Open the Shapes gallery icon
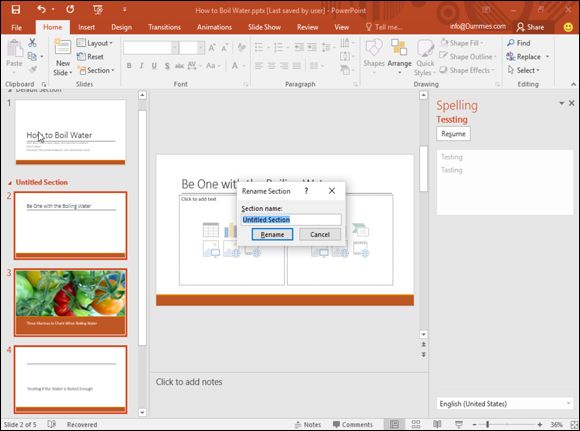Viewport: 580px width, 431px height. (374, 48)
